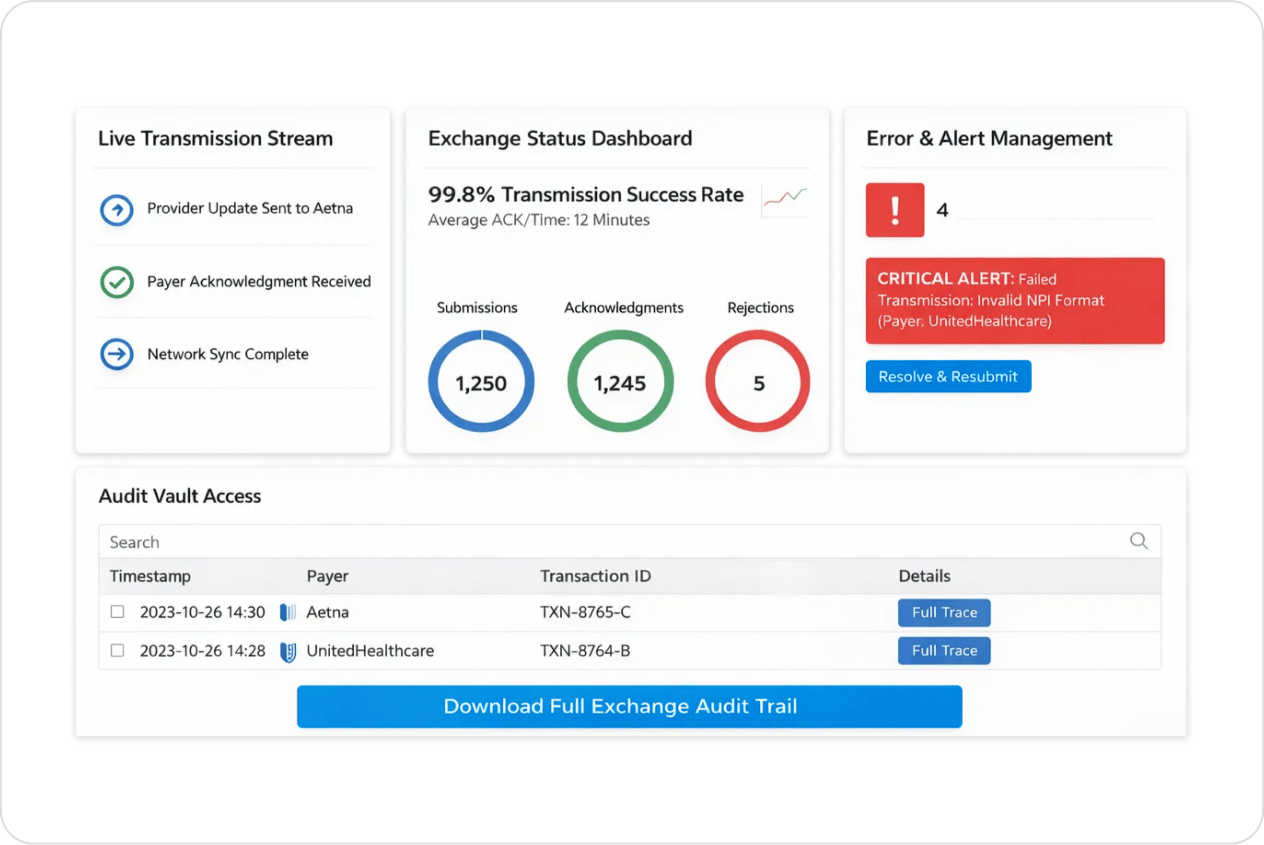Click the green Payer Acknowledgment checkmark icon
Image resolution: width=1264 pixels, height=845 pixels.
click(x=117, y=282)
